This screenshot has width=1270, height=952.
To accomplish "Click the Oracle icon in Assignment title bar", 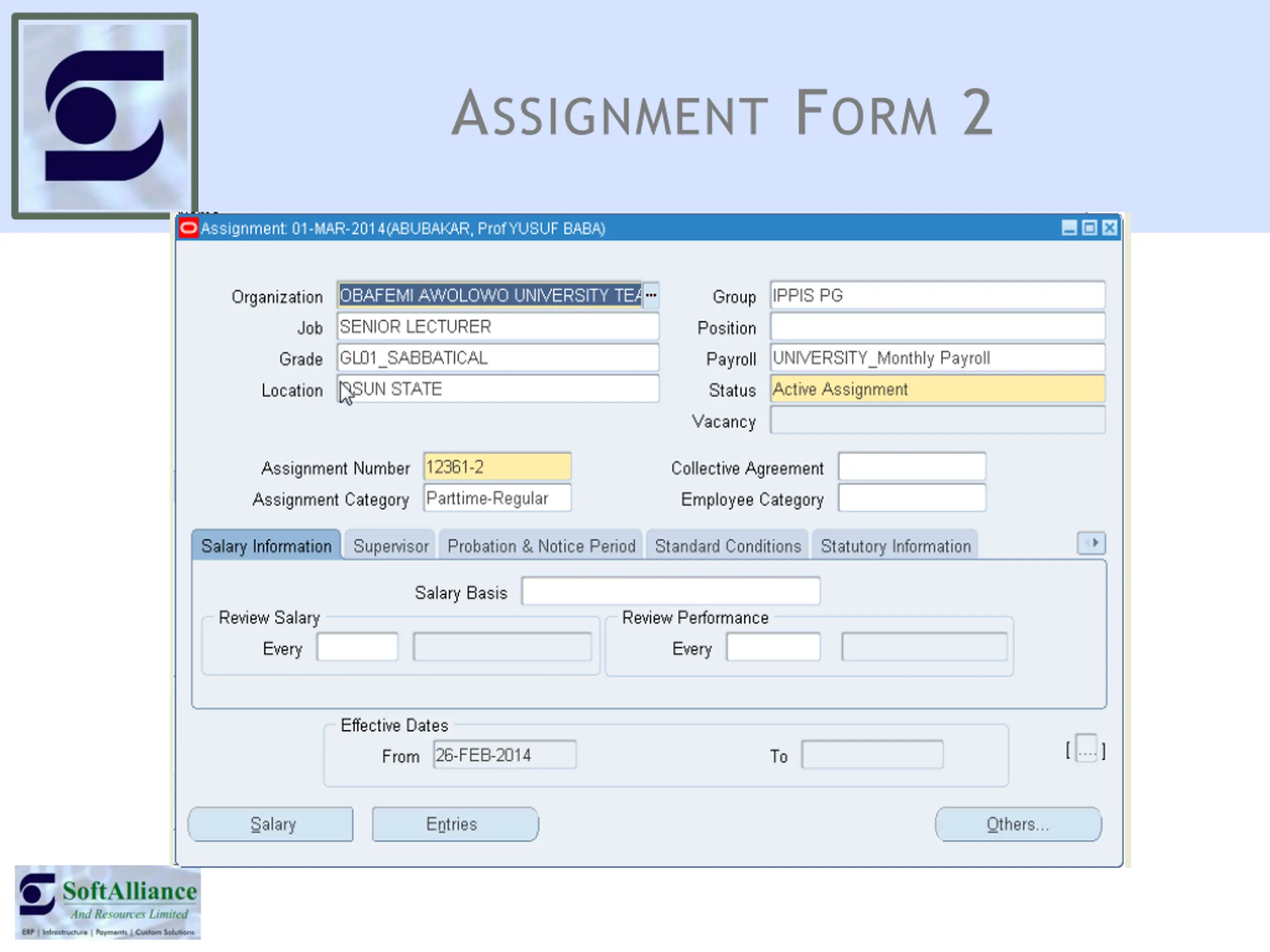I will click(189, 229).
